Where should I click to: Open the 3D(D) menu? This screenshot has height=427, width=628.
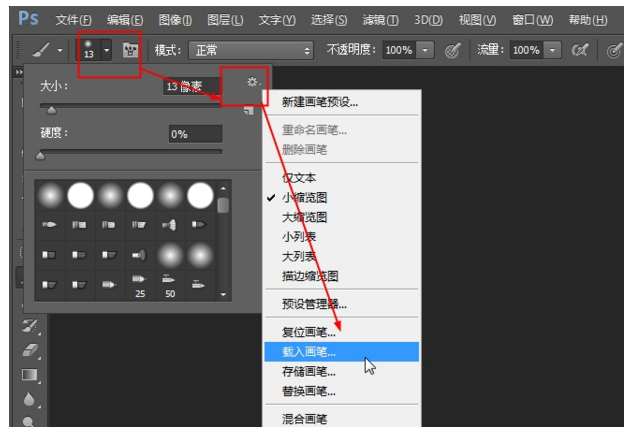pyautogui.click(x=429, y=20)
